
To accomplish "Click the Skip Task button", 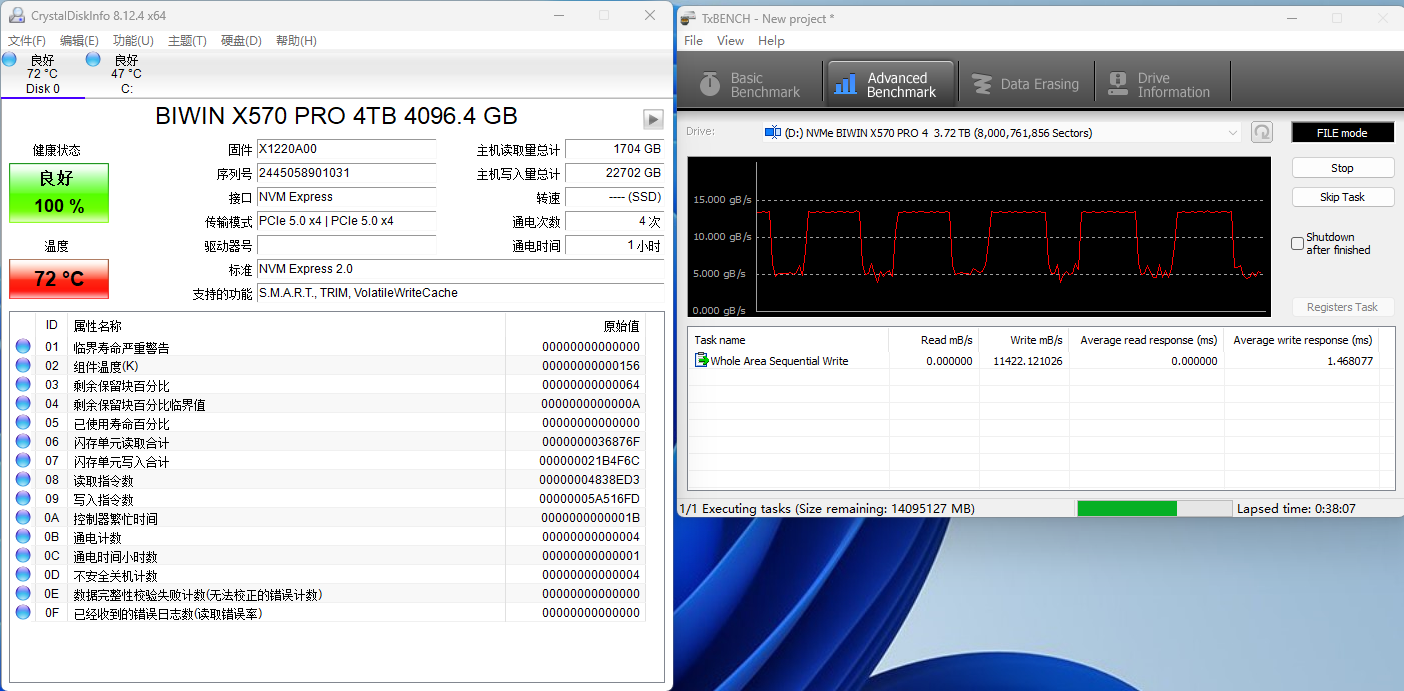I will click(x=1342, y=197).
